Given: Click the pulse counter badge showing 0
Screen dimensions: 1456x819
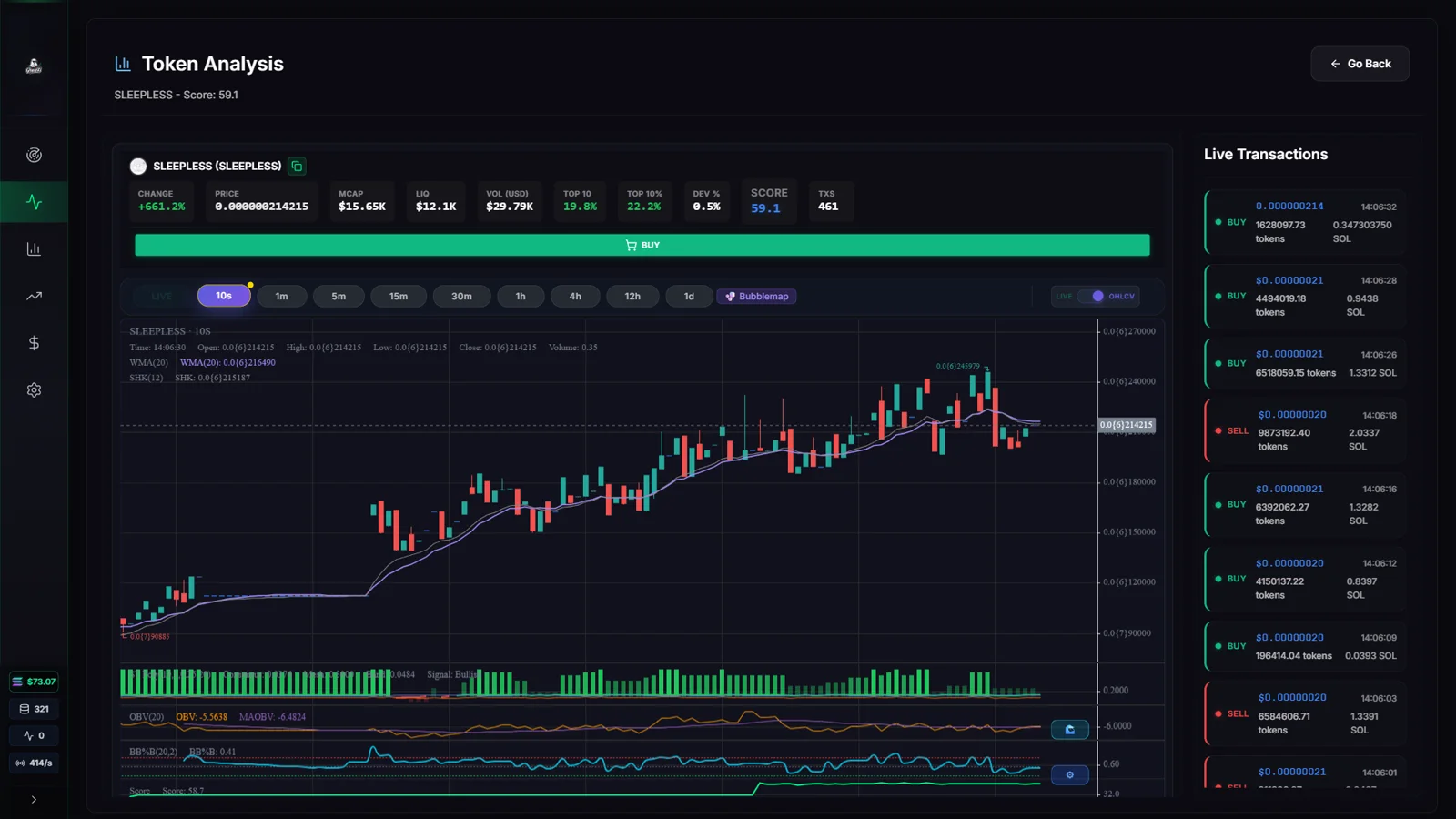Looking at the screenshot, I should 34,735.
